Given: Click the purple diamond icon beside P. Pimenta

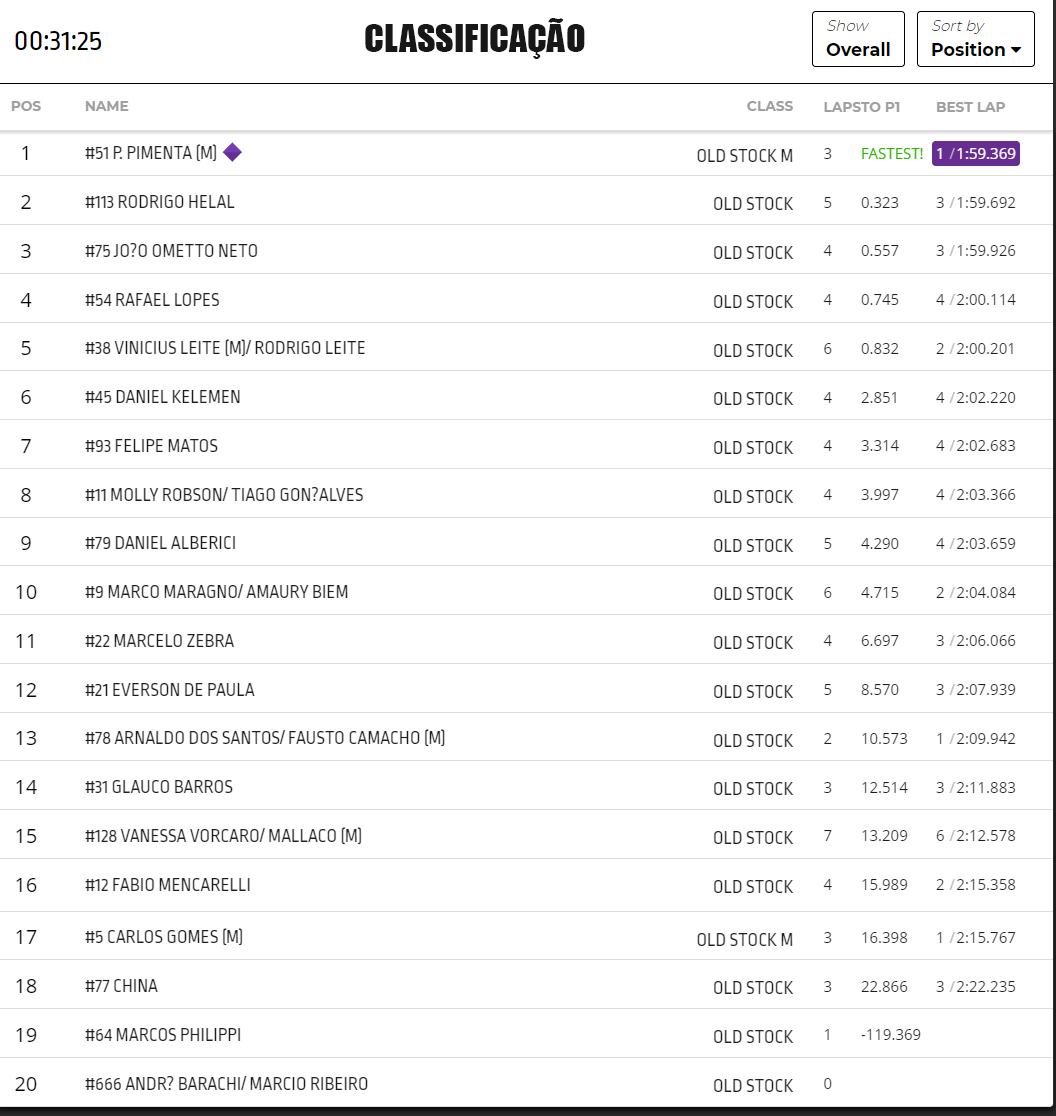Looking at the screenshot, I should click(x=232, y=152).
